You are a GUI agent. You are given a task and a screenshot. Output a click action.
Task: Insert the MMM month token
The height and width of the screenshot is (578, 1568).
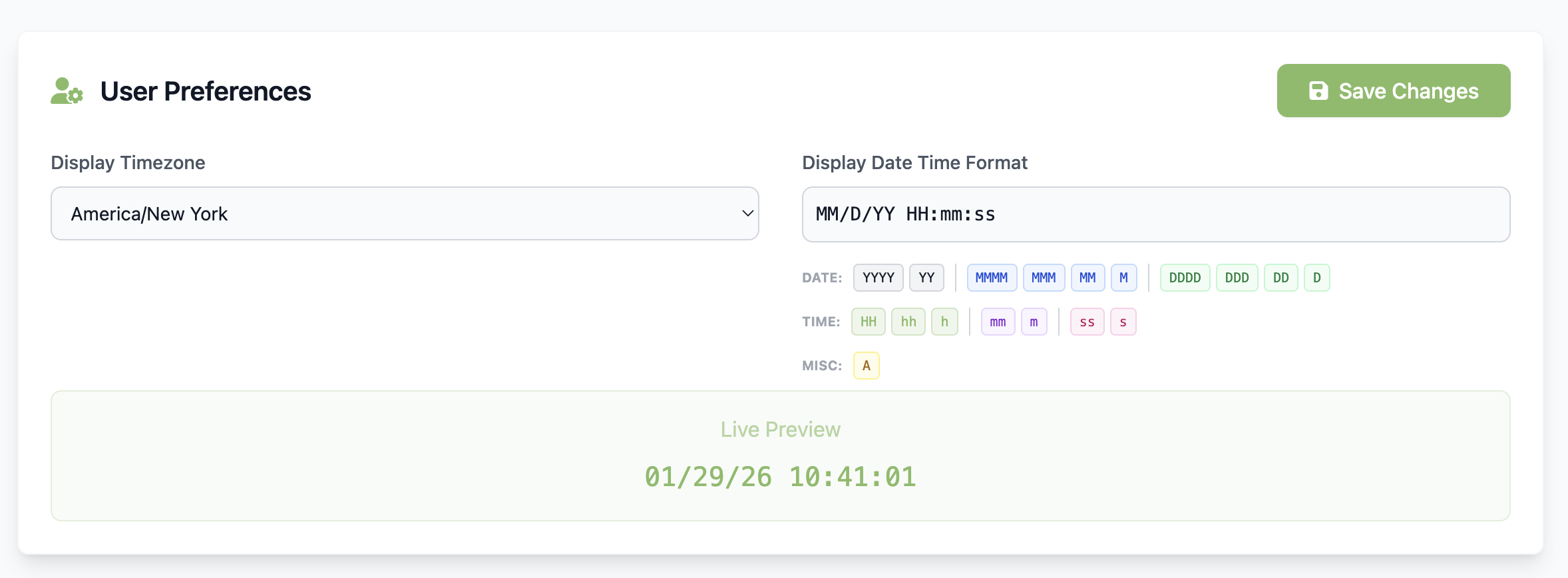tap(1044, 278)
